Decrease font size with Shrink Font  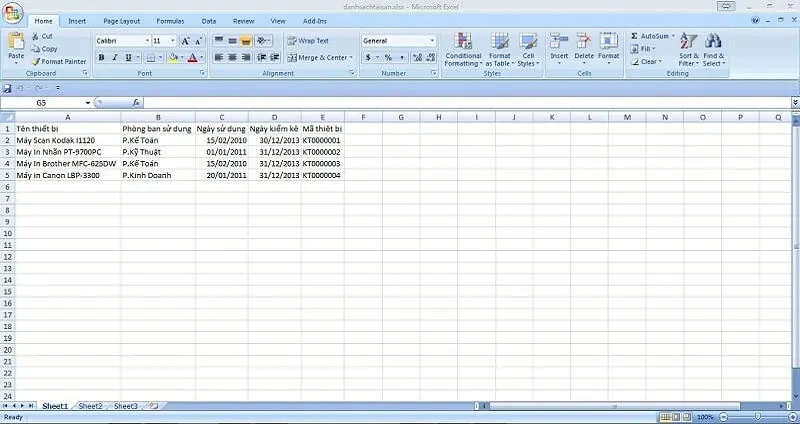coord(199,41)
